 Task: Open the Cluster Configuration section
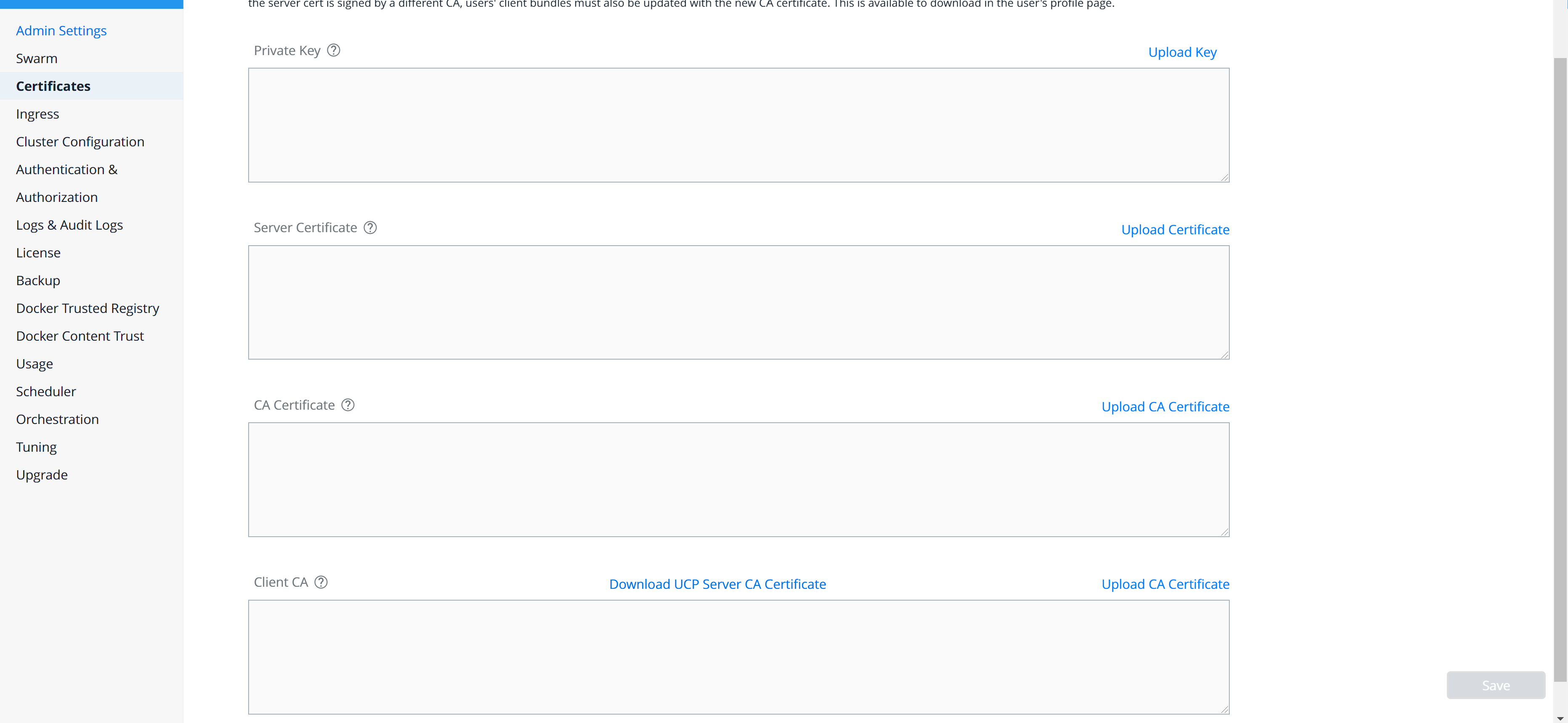80,142
